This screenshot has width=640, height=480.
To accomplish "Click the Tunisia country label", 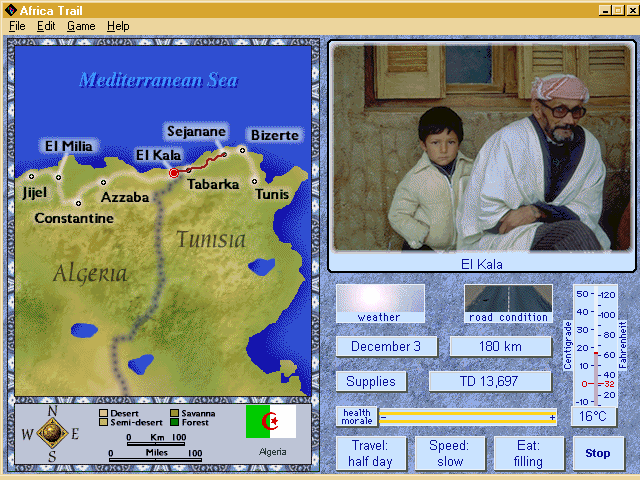I will tap(211, 239).
